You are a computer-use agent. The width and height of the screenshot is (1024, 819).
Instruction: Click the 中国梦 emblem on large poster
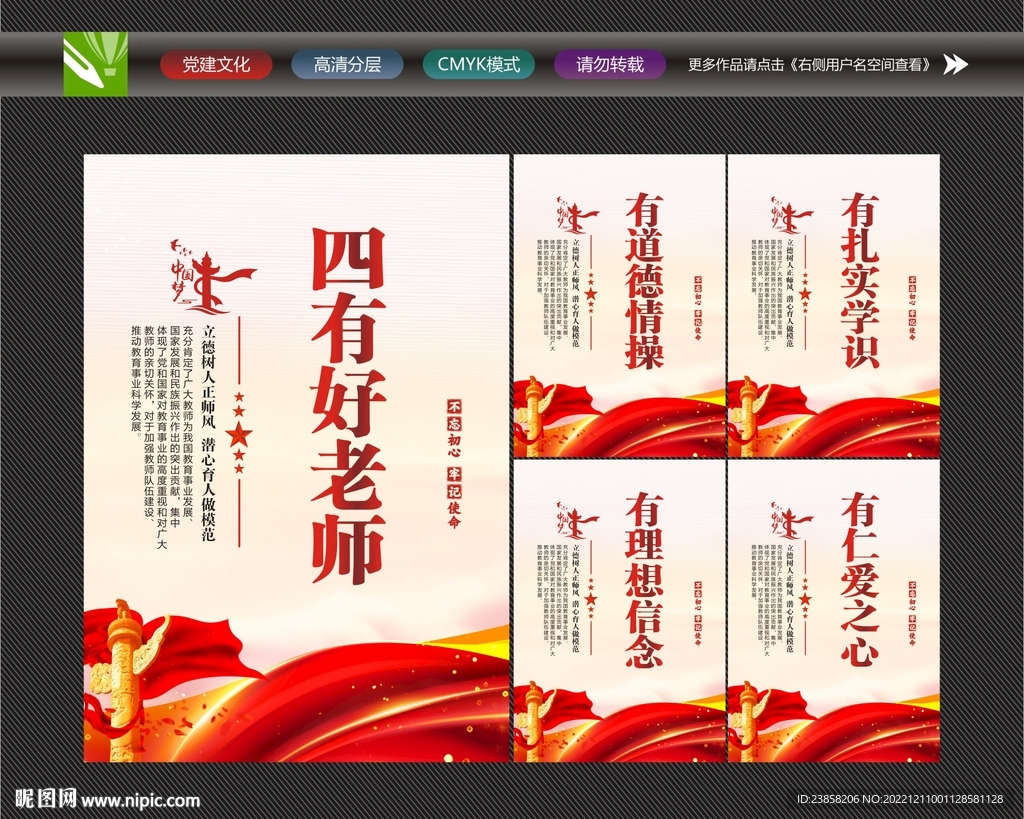coord(212,276)
